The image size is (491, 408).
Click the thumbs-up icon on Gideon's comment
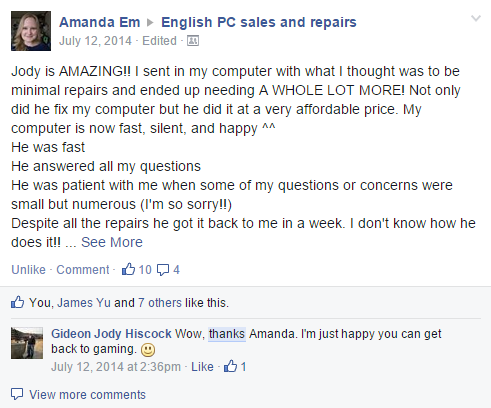click(230, 366)
